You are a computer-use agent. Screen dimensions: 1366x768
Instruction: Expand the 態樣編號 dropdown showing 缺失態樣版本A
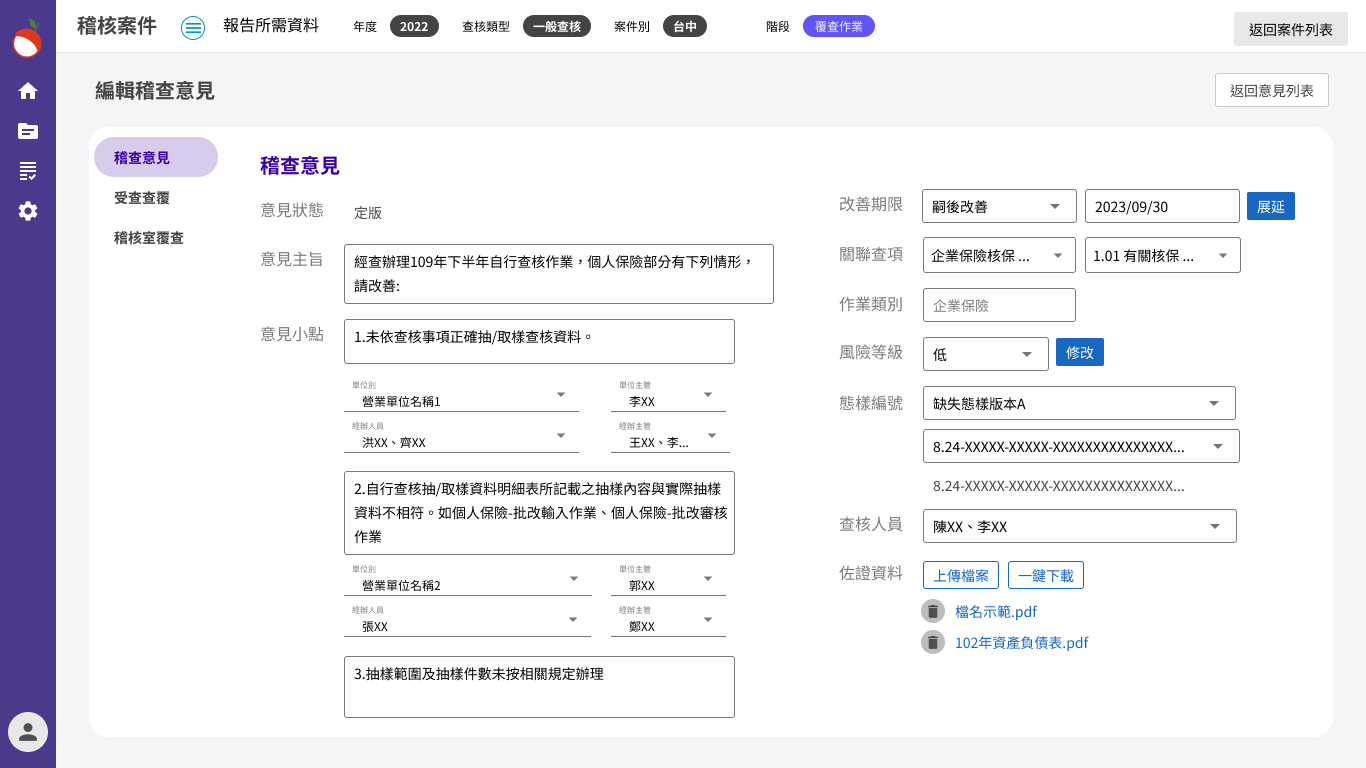click(x=1215, y=403)
